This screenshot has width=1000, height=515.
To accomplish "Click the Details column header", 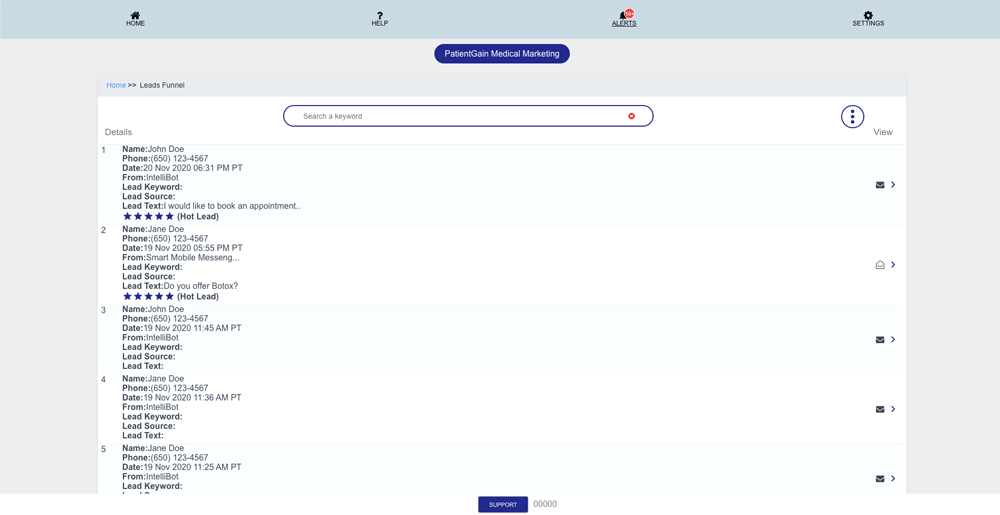I will 119,132.
